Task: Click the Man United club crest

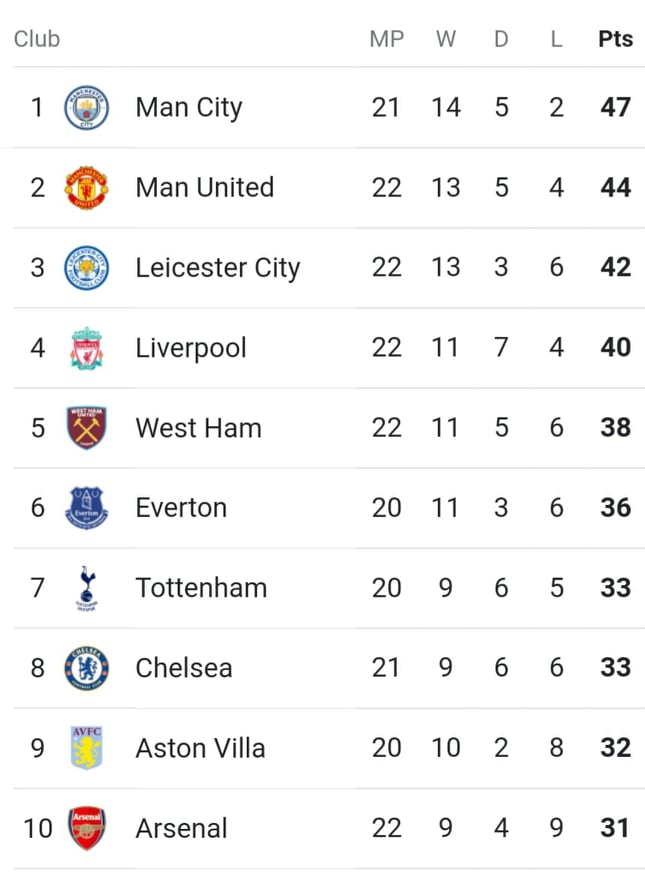Action: pyautogui.click(x=87, y=188)
